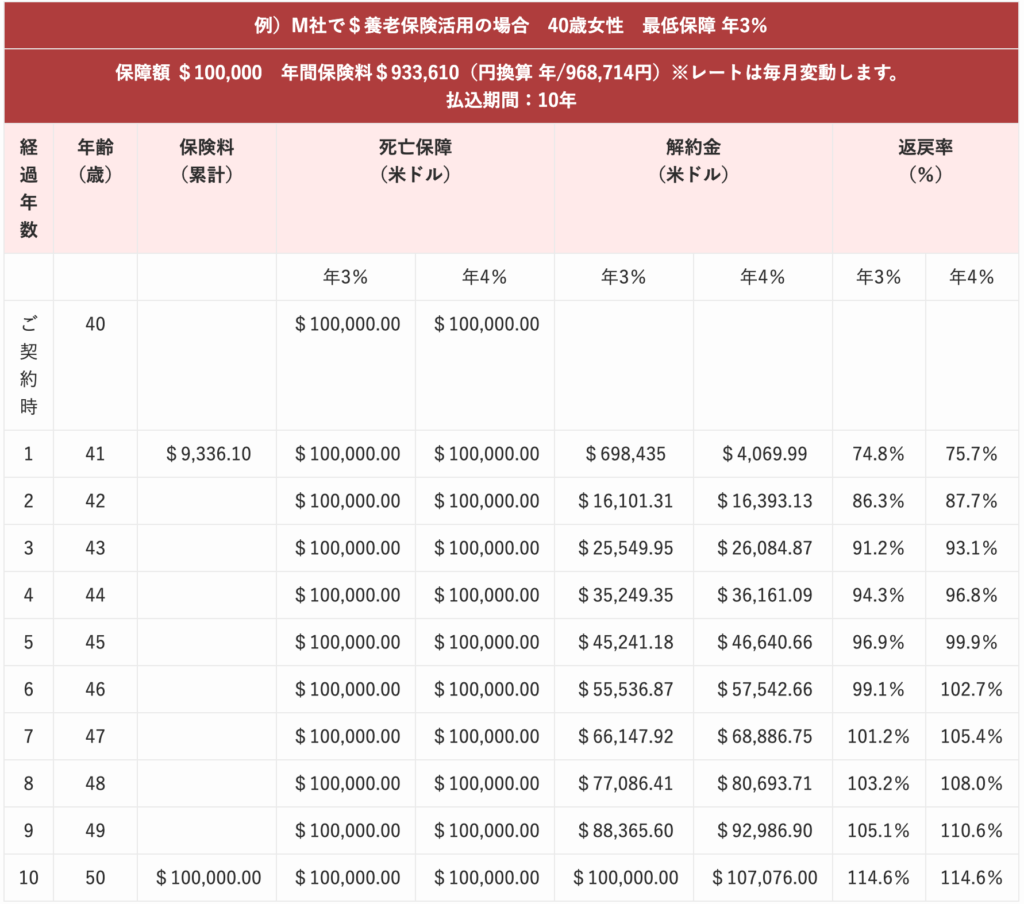The width and height of the screenshot is (1024, 904).
Task: Click cumulative premium '$ 9,336.10'
Action: point(208,454)
